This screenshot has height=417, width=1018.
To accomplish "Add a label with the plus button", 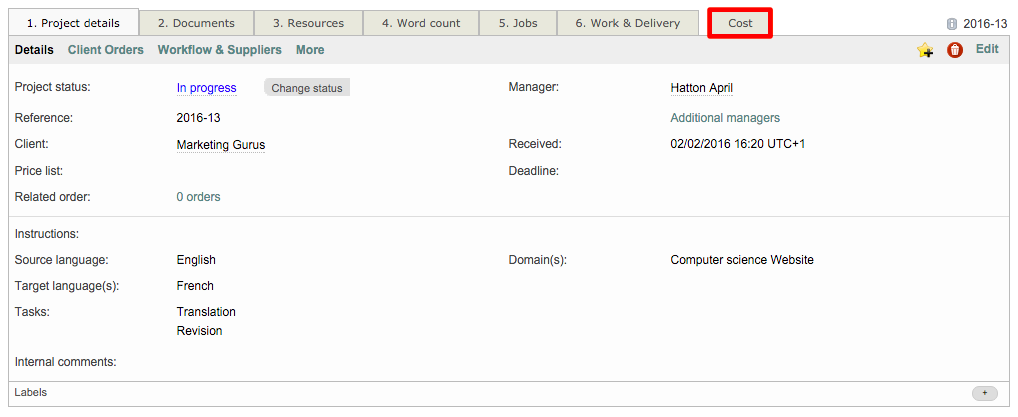I will click(x=984, y=393).
